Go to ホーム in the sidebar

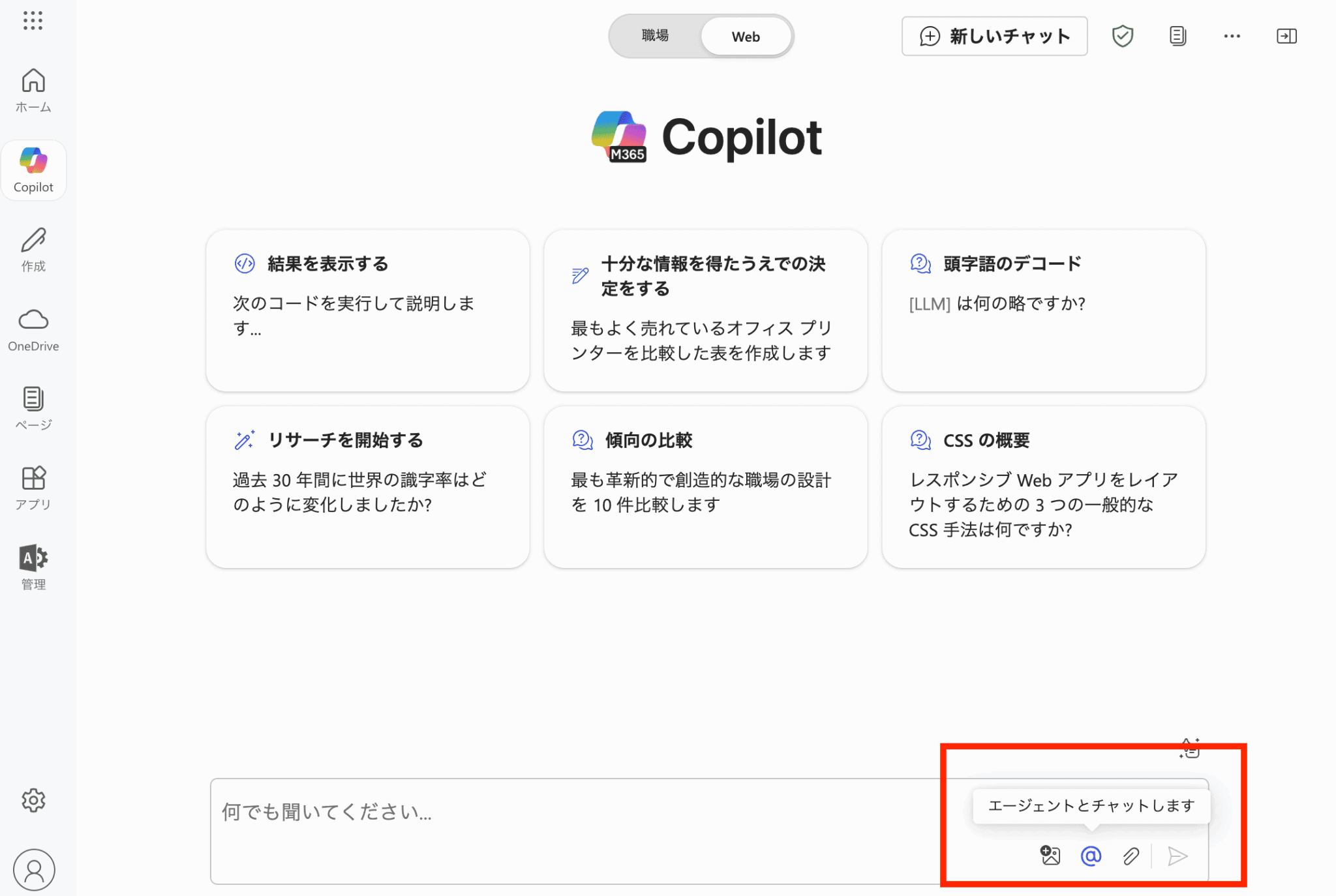33,91
